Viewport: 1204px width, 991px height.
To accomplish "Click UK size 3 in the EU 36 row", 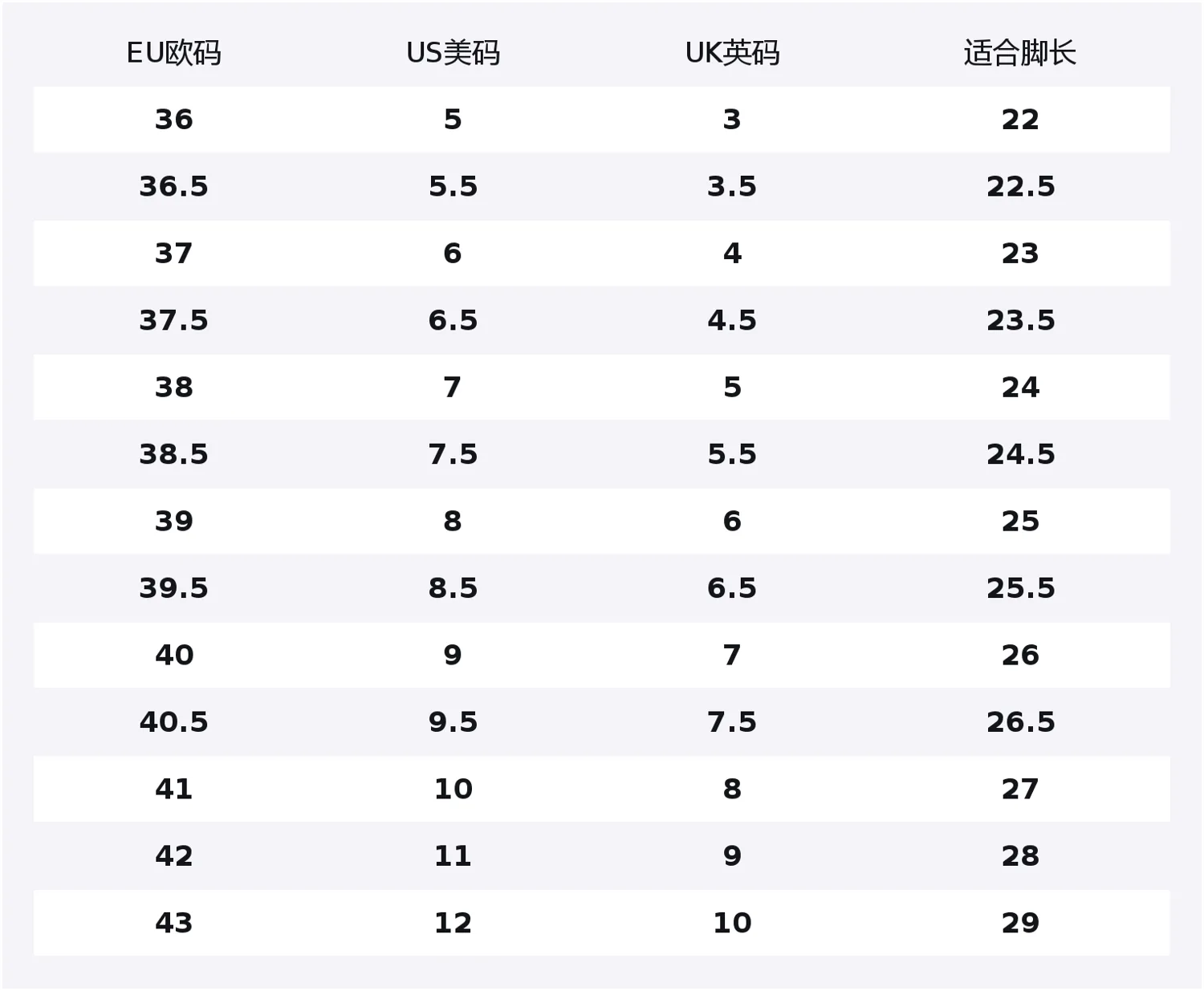I will [732, 120].
